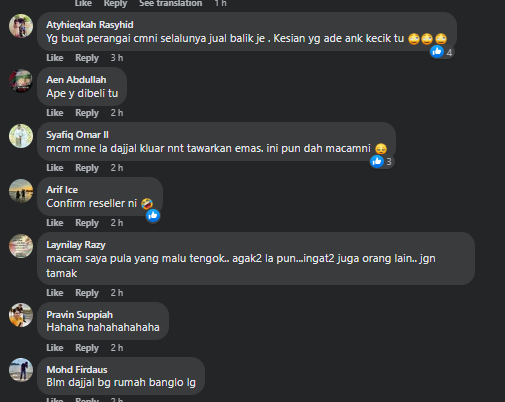Open Laynilay Razy's profile name link
Viewport: 505px width, 402px height.
[76, 245]
